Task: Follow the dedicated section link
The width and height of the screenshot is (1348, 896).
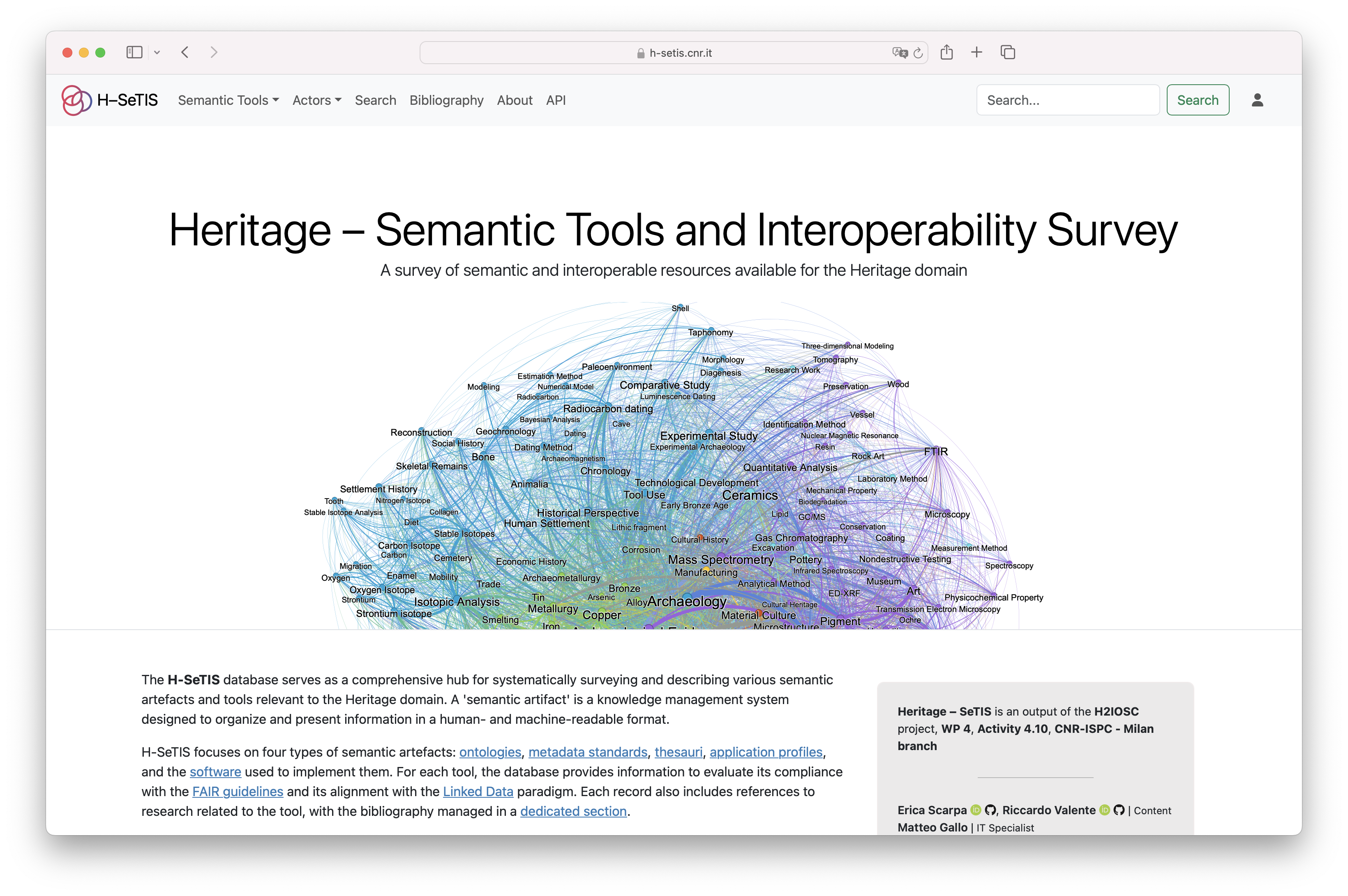Action: click(x=573, y=811)
